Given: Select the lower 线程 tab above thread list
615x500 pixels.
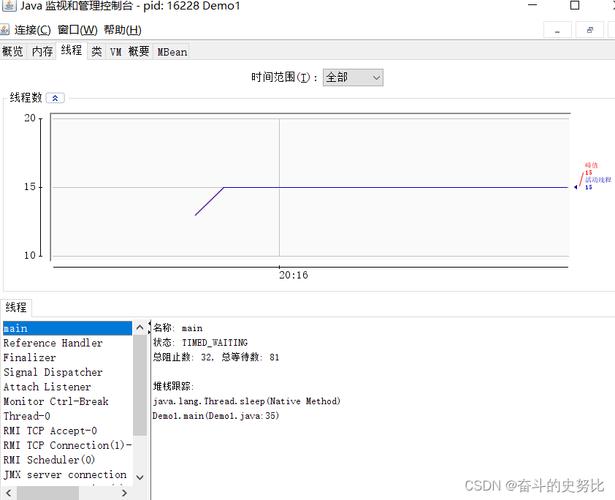Looking at the screenshot, I should click(16, 307).
